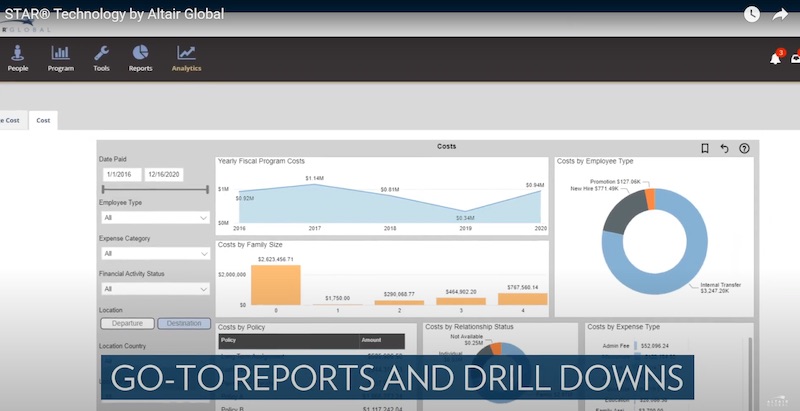
Task: Click the Date Paid range slider left handle
Action: [103, 190]
